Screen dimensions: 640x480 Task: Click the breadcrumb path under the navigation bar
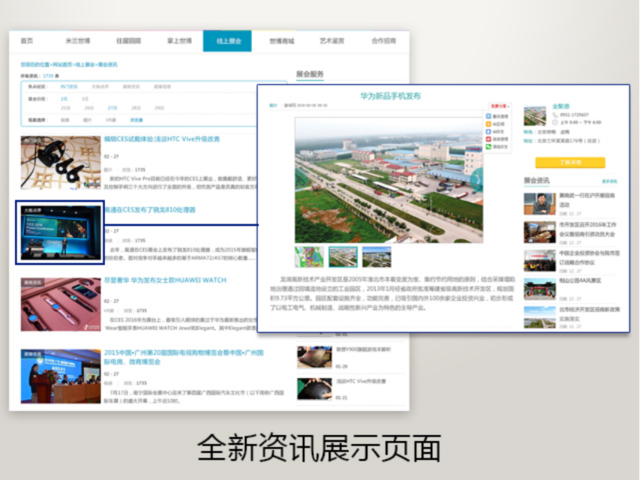point(69,64)
